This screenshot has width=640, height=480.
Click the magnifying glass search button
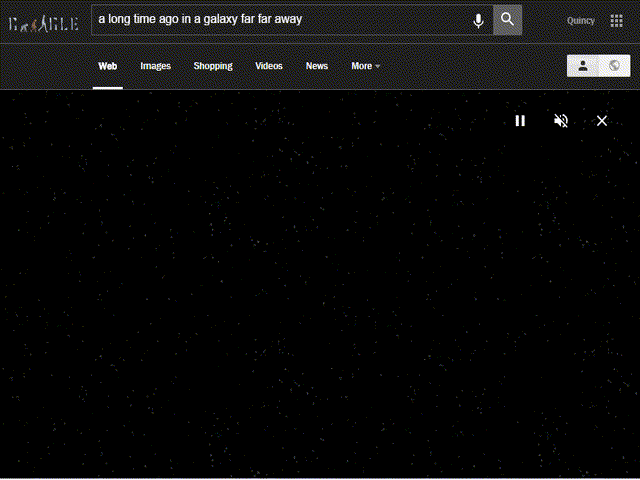507,20
